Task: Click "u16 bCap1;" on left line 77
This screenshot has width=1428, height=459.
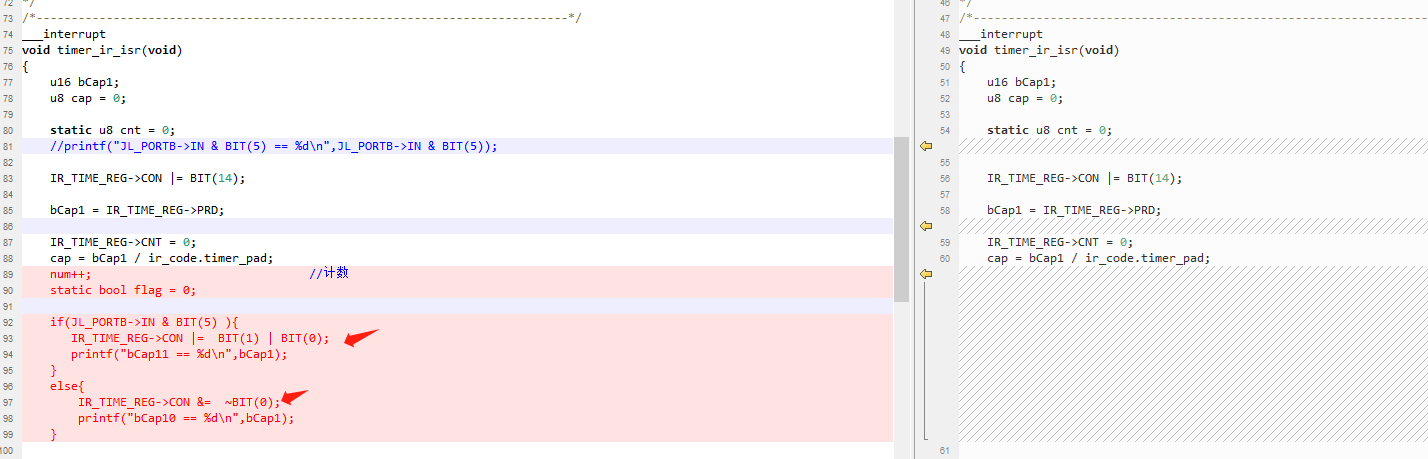Action: tap(84, 82)
